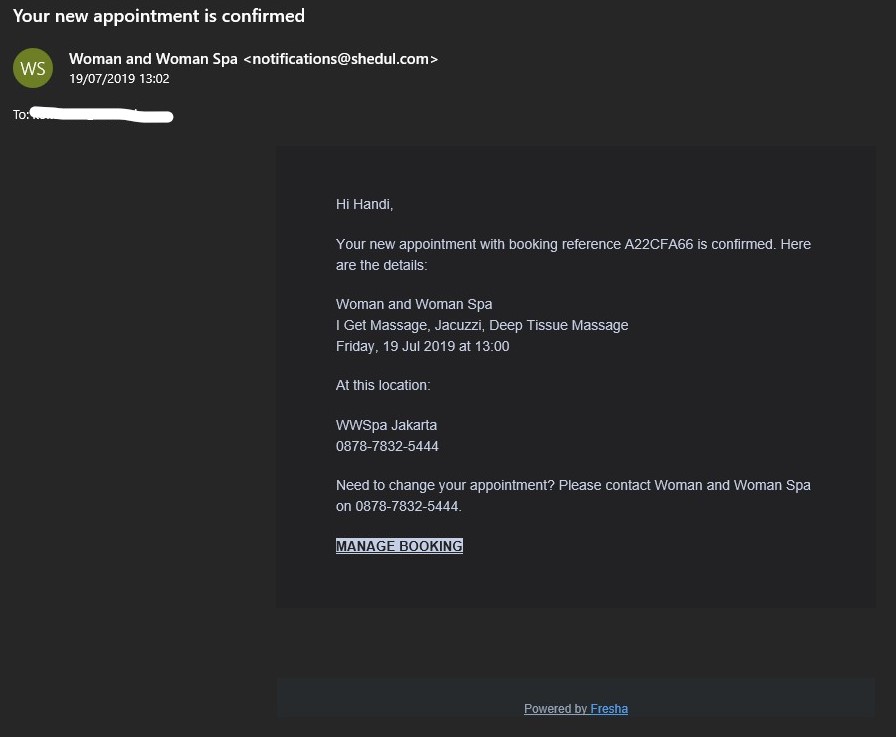This screenshot has height=737, width=896.
Task: Open the MANAGE BOOKING link
Action: (x=399, y=546)
